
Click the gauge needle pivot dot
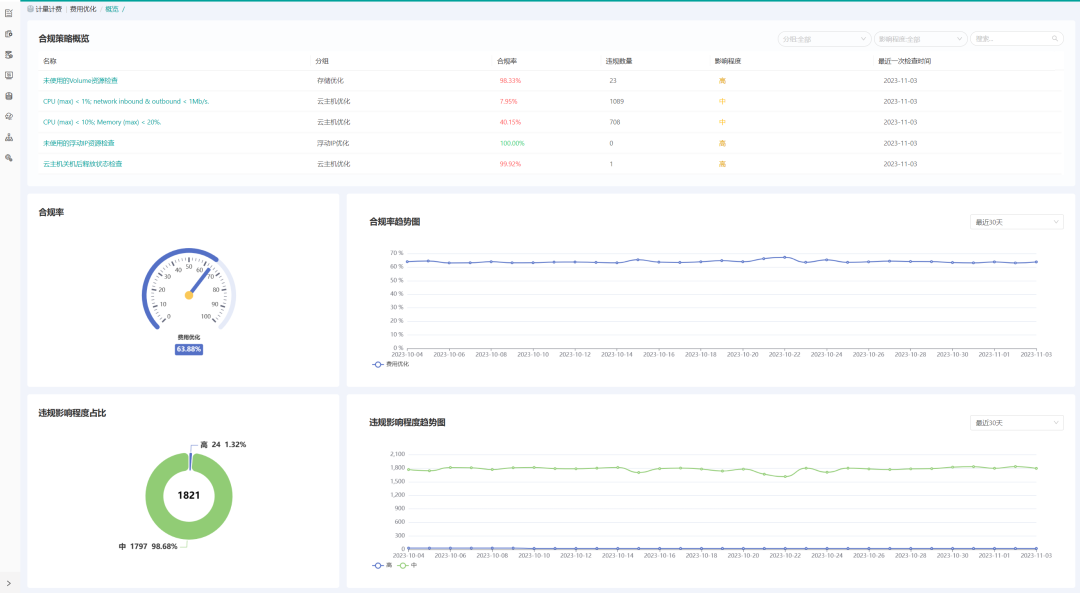coord(189,295)
